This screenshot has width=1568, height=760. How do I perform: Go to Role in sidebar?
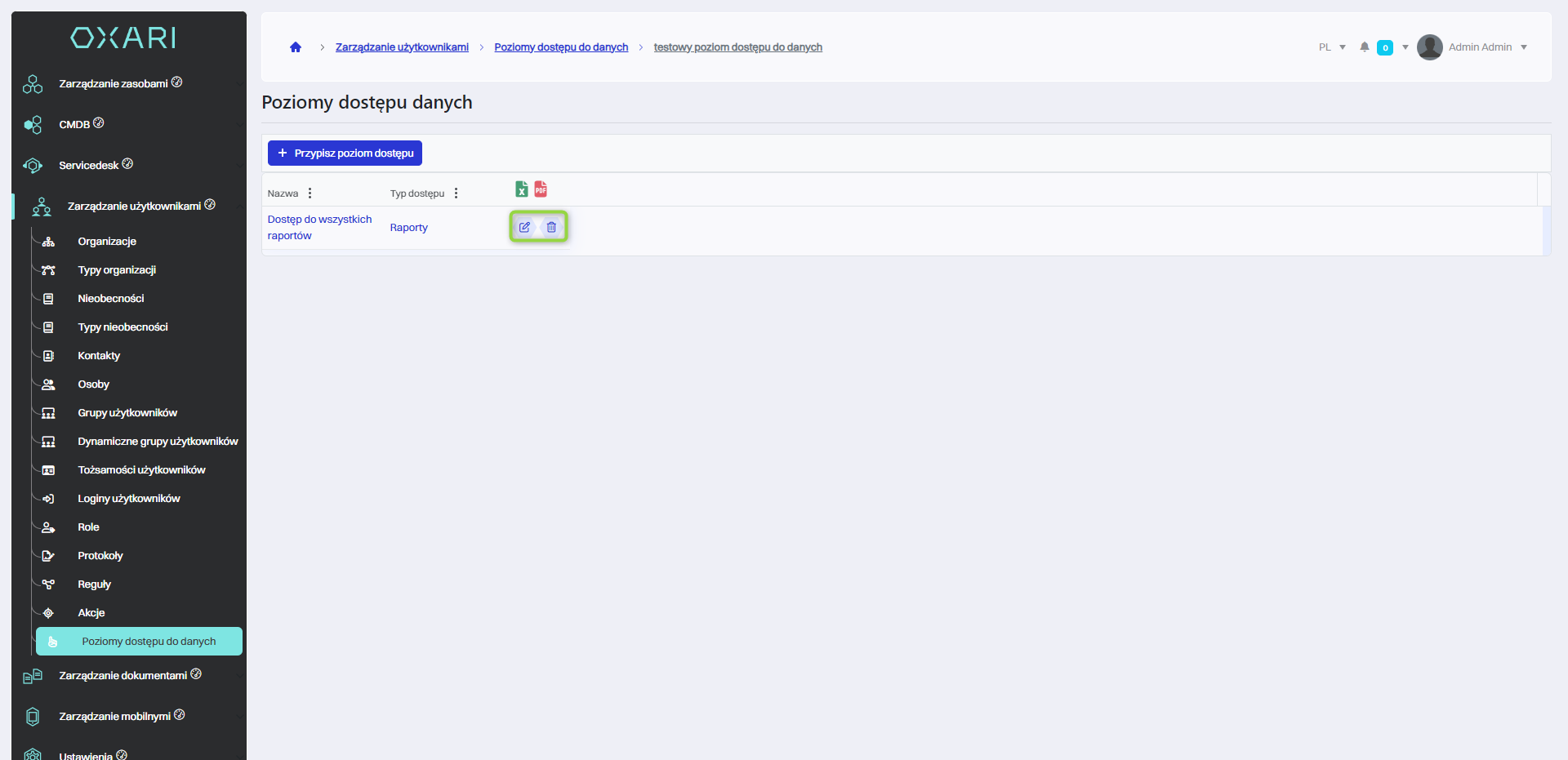tap(88, 527)
